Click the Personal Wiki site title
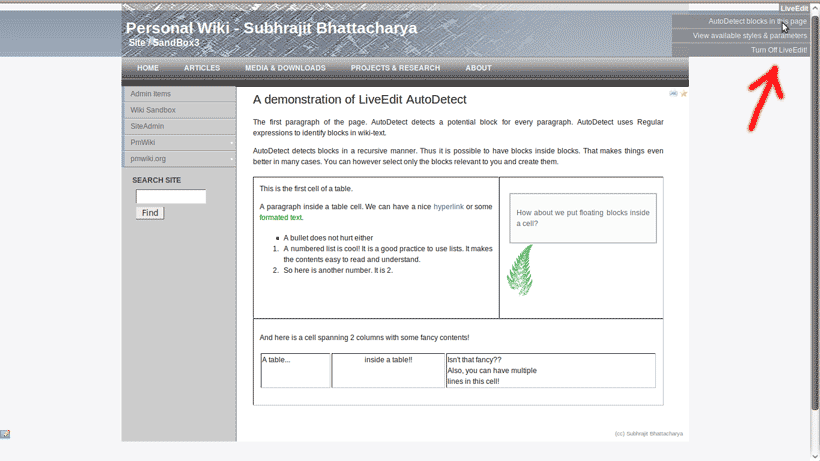Viewport: 820px width, 461px height. (x=271, y=28)
